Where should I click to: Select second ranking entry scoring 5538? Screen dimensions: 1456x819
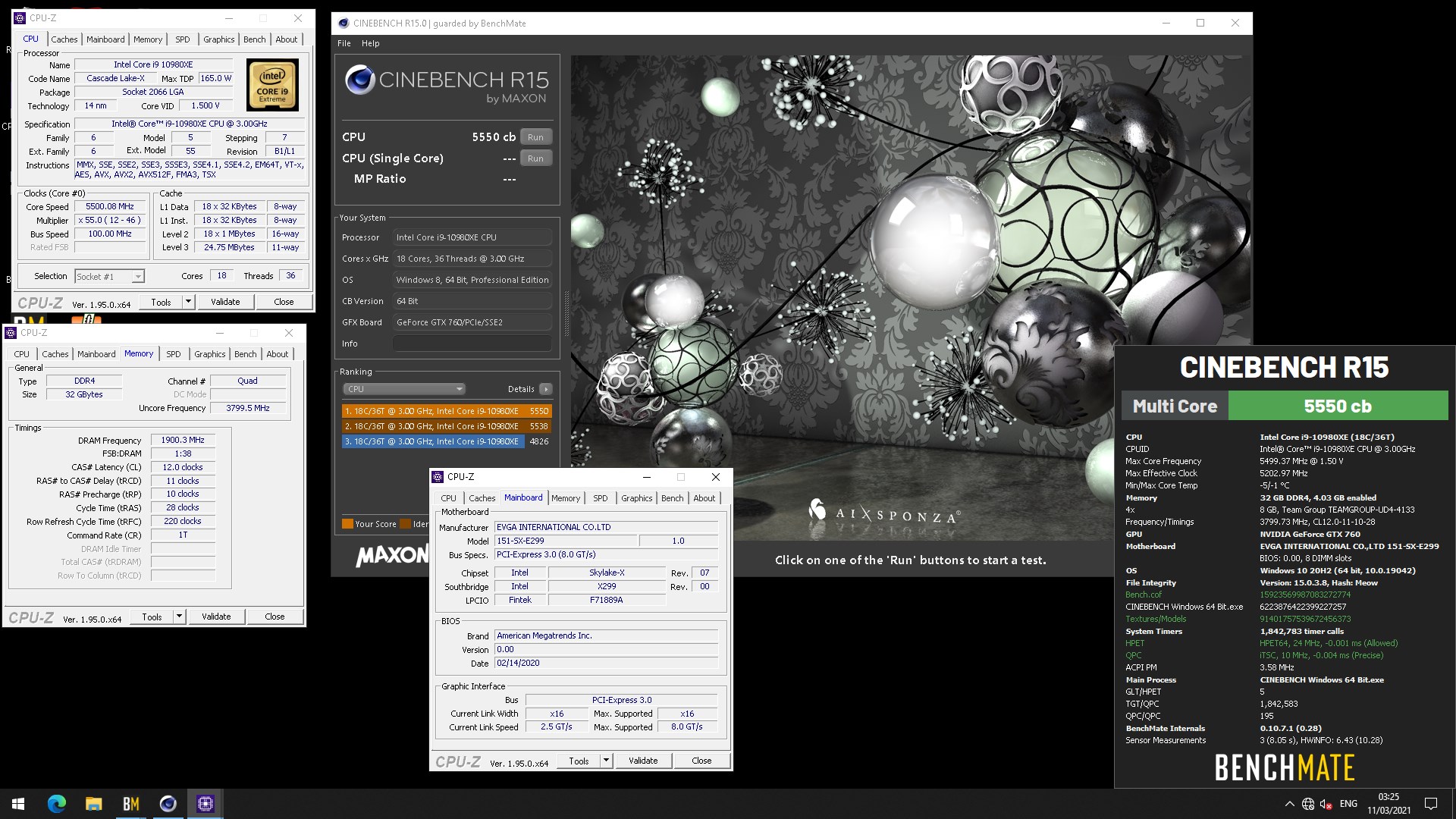447,426
